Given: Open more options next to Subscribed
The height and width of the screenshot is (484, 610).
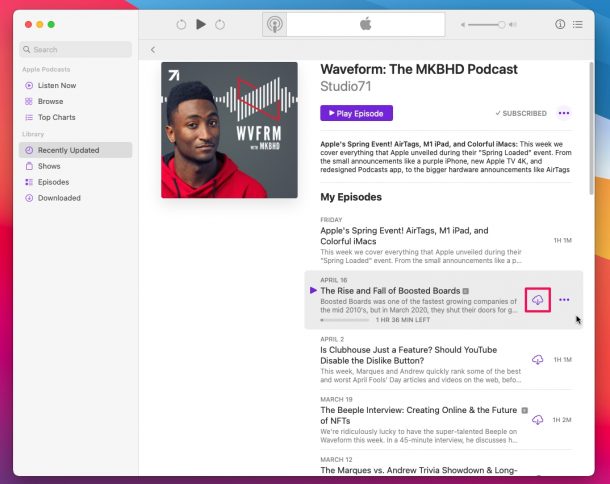Looking at the screenshot, I should tap(564, 113).
